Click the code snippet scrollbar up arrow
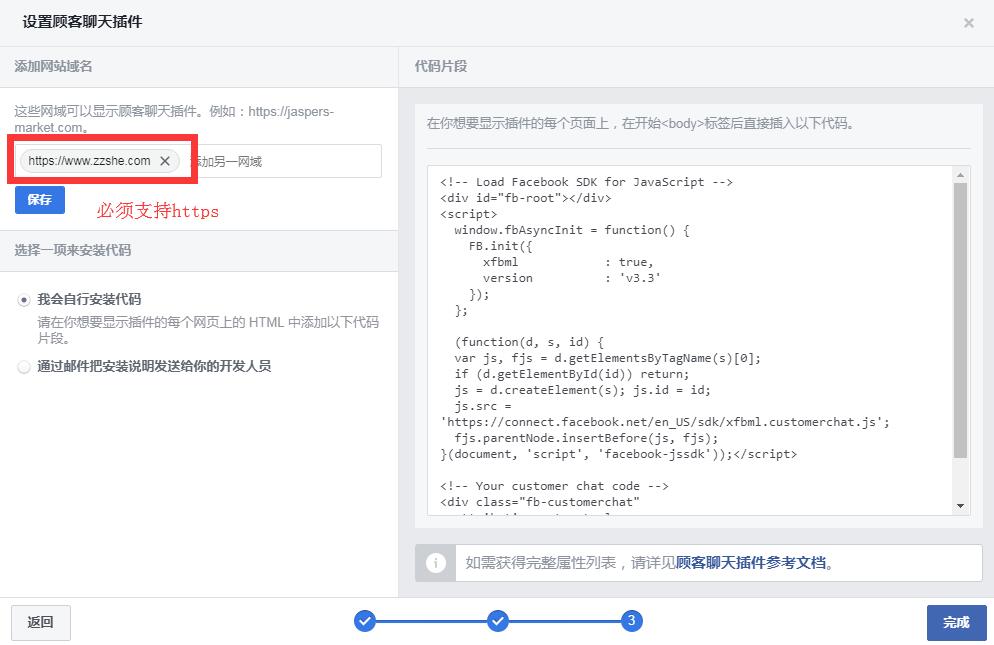The width and height of the screenshot is (994, 645). pos(960,174)
